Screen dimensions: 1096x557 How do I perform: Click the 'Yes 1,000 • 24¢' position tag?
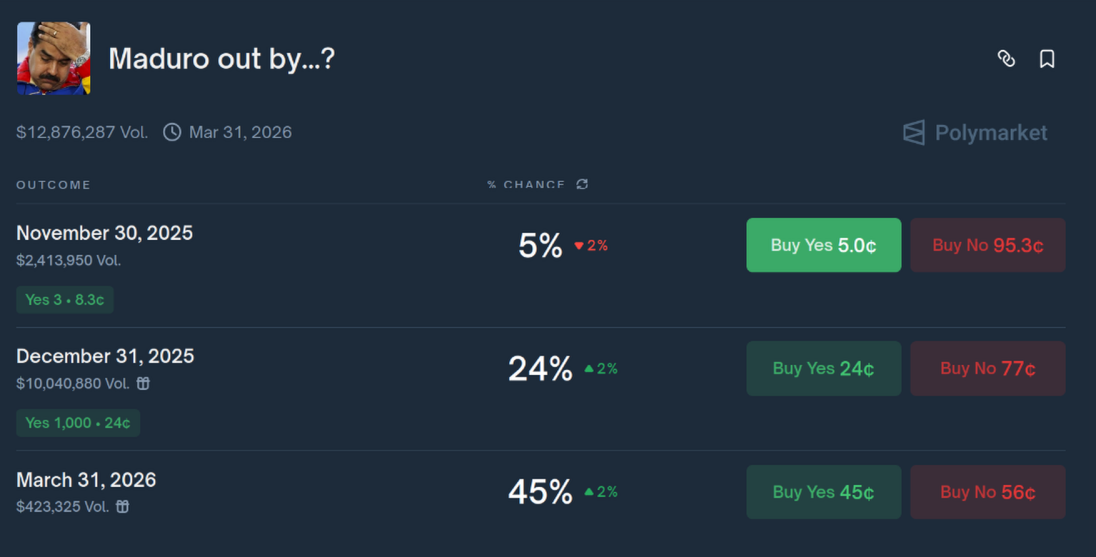tap(78, 423)
